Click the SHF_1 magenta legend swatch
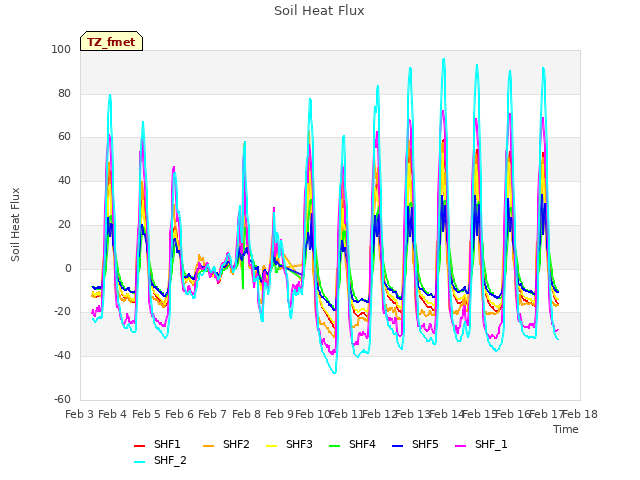The width and height of the screenshot is (640, 480). pos(460,446)
